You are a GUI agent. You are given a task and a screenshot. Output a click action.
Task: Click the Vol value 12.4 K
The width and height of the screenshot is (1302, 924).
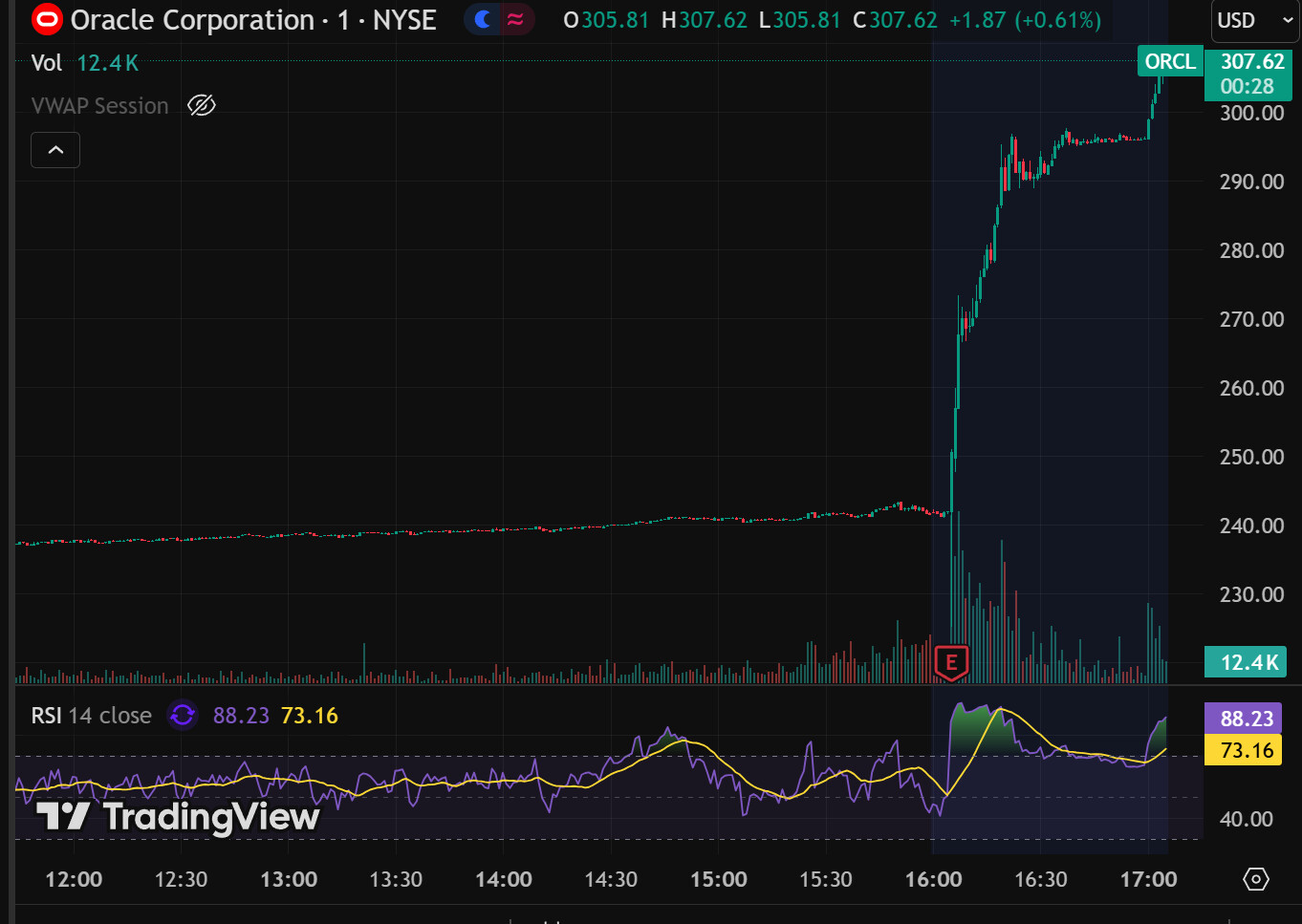(107, 63)
